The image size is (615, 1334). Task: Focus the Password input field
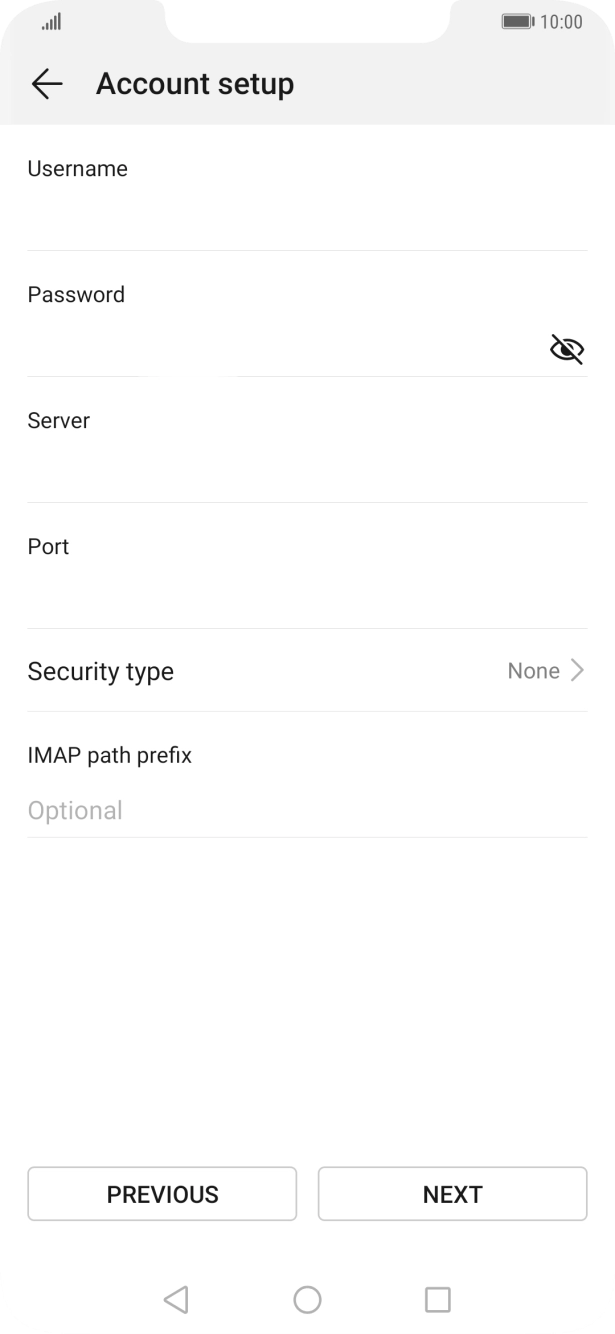[x=280, y=348]
